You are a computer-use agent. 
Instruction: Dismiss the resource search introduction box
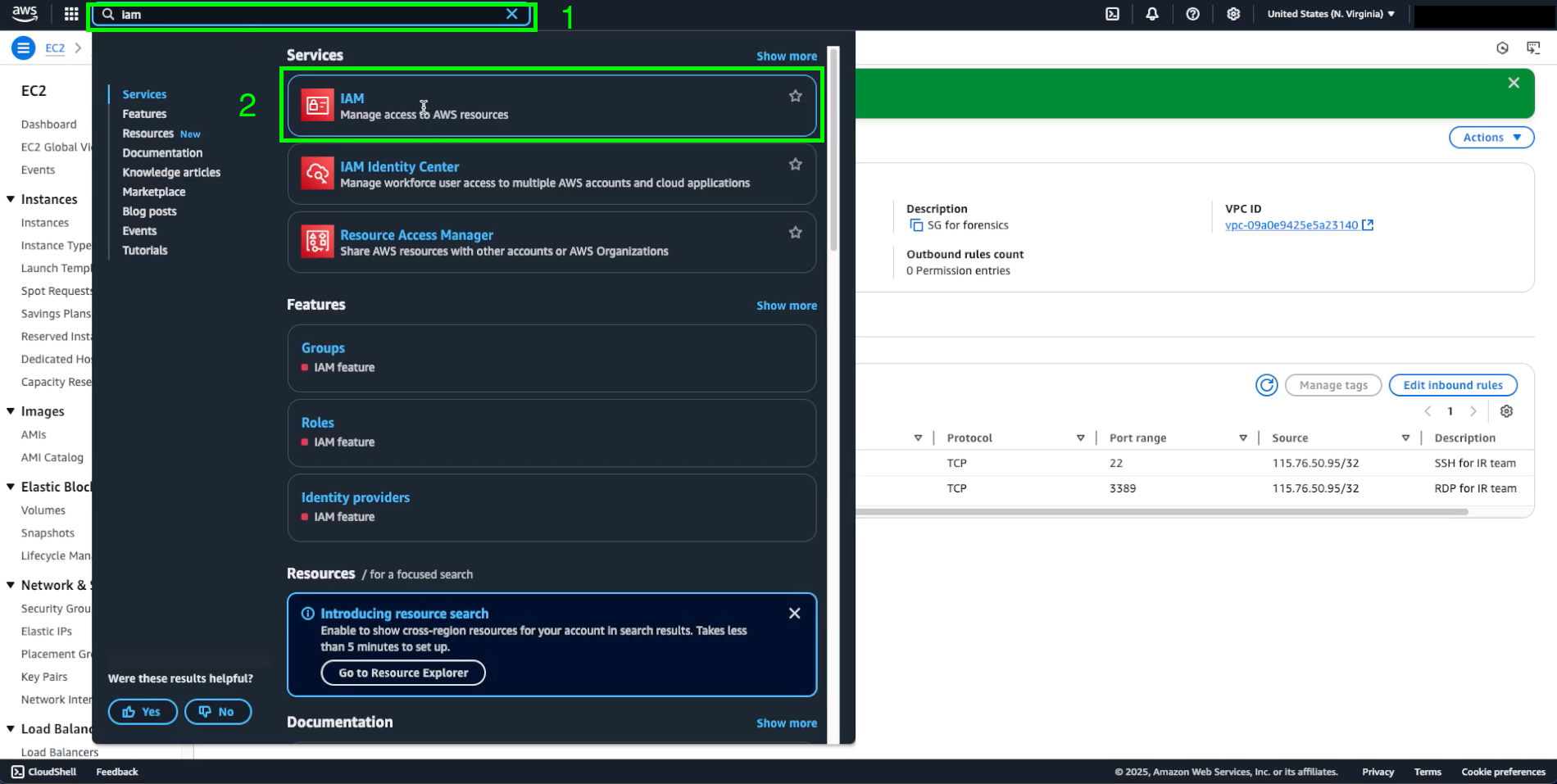point(794,614)
